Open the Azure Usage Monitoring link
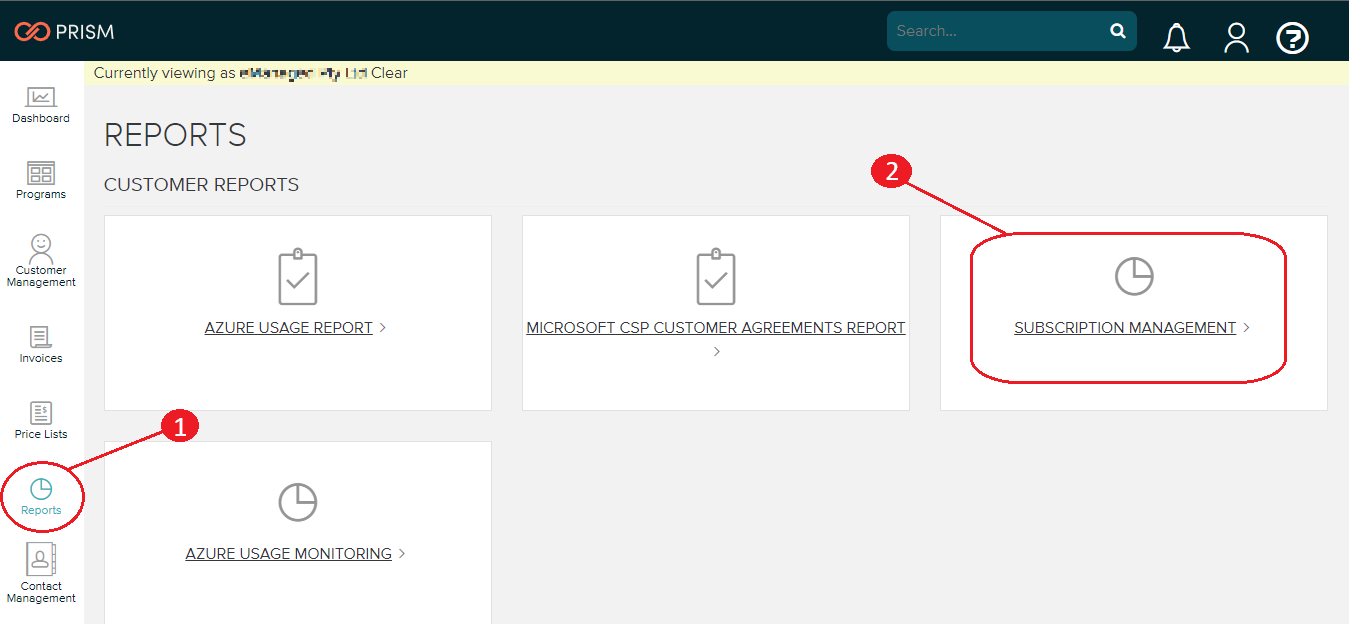1349x624 pixels. [x=288, y=554]
